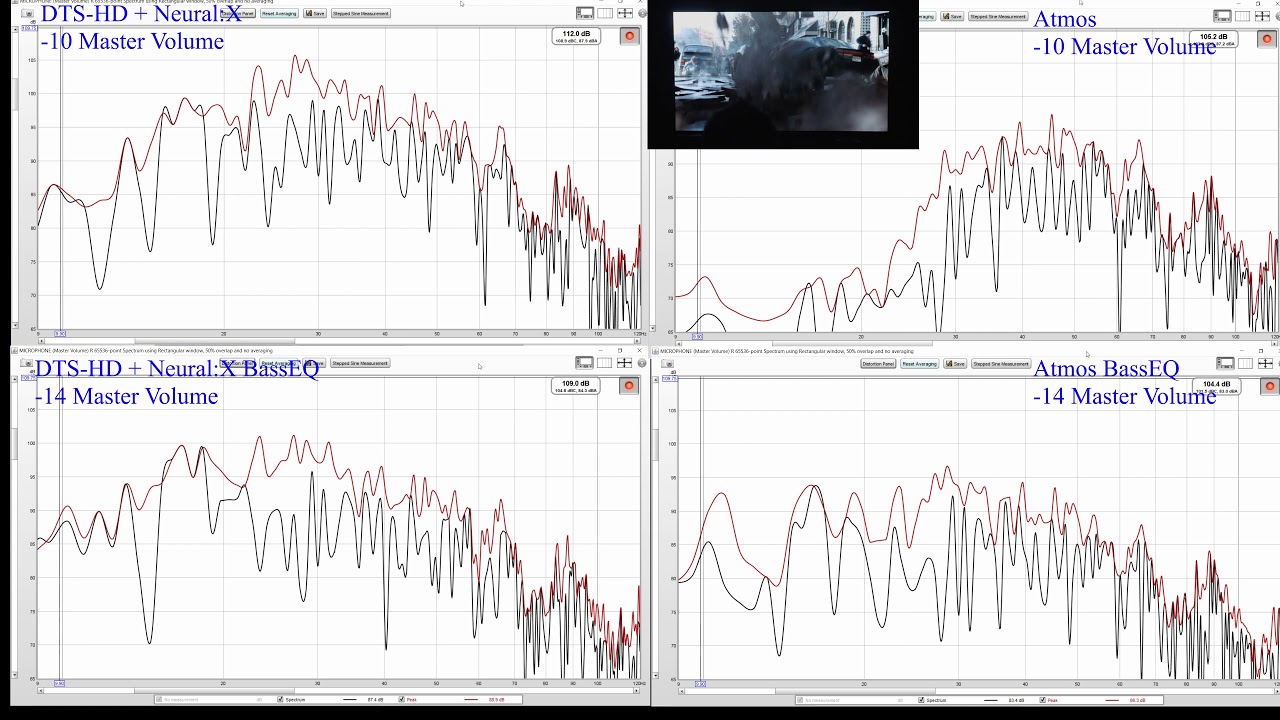
Task: Open bar-style view icon in Atmos BassEQ window
Action: (1245, 363)
